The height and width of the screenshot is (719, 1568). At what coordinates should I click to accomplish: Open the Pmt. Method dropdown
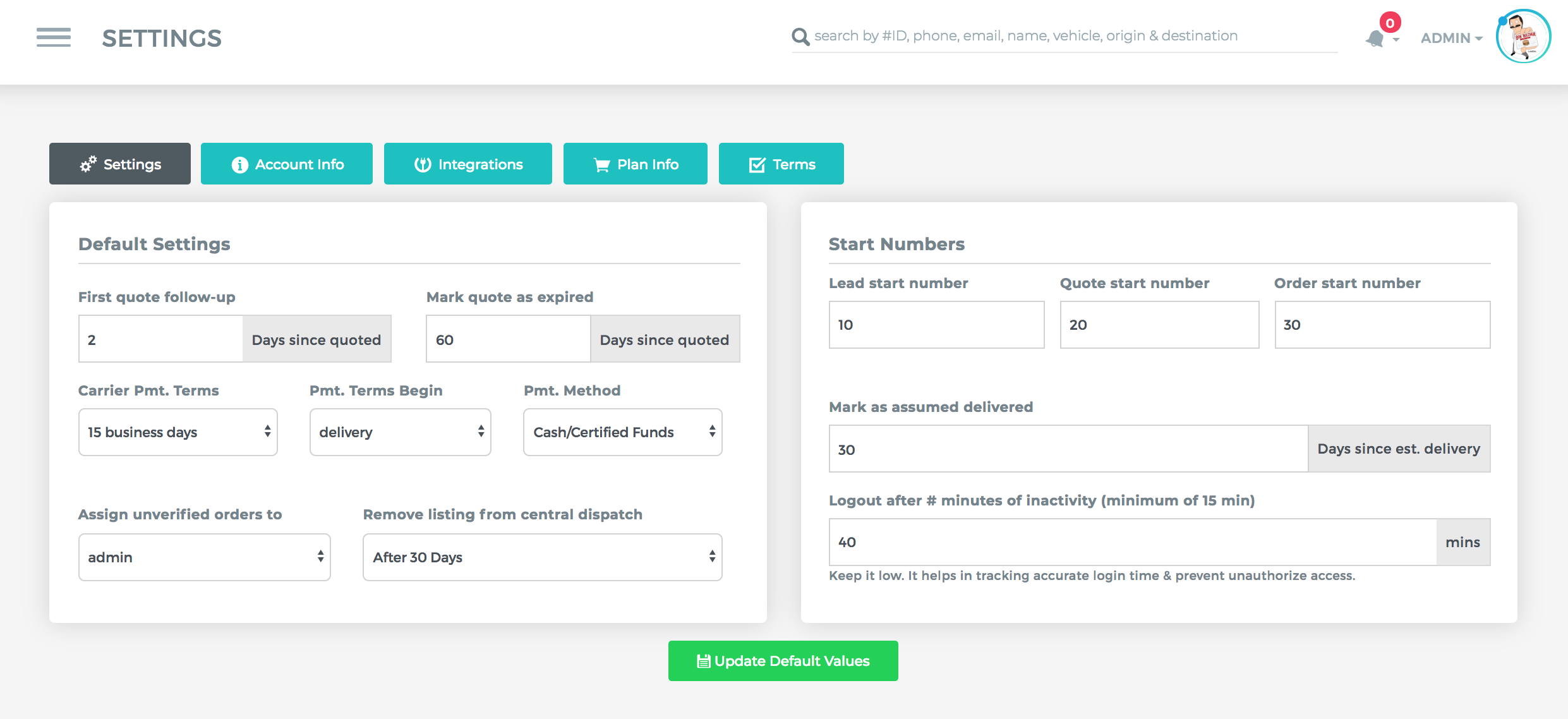(x=623, y=432)
